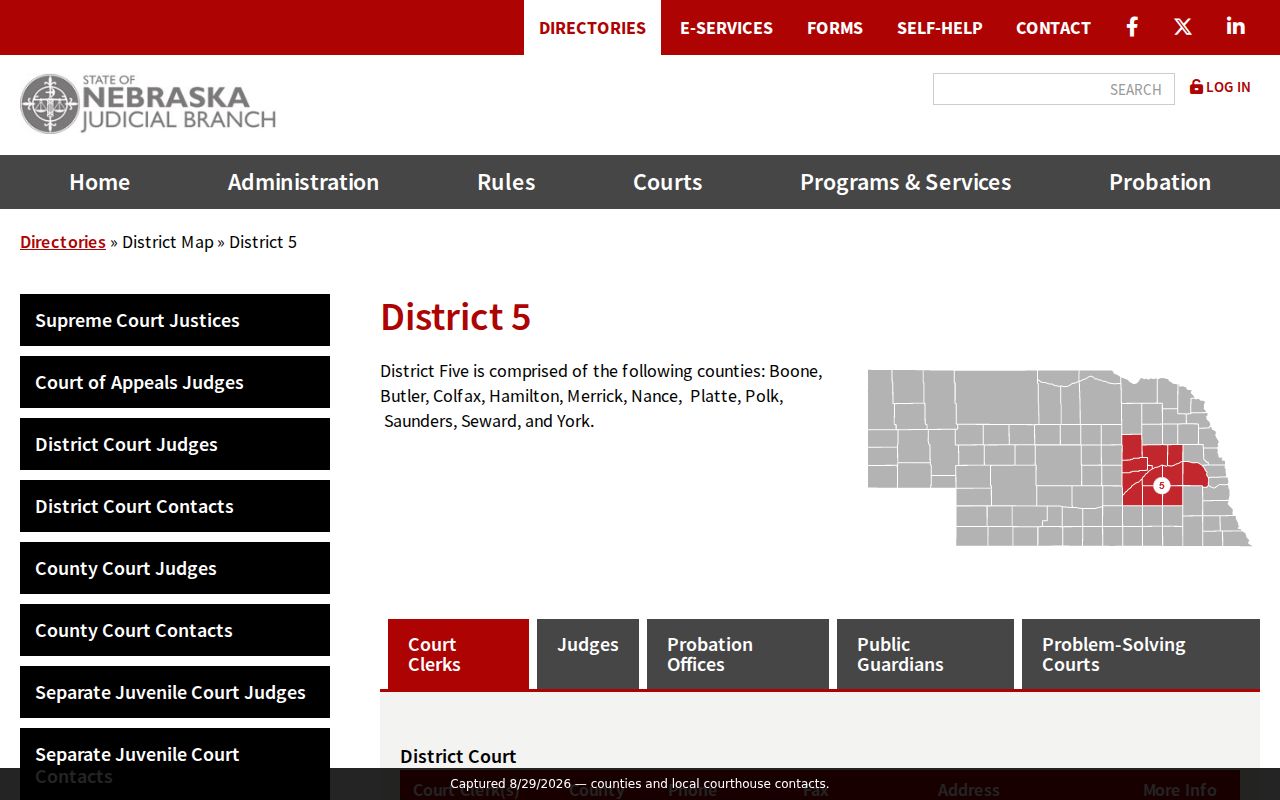Switch to the Public Guardians tab
The height and width of the screenshot is (800, 1280).
pyautogui.click(x=925, y=654)
